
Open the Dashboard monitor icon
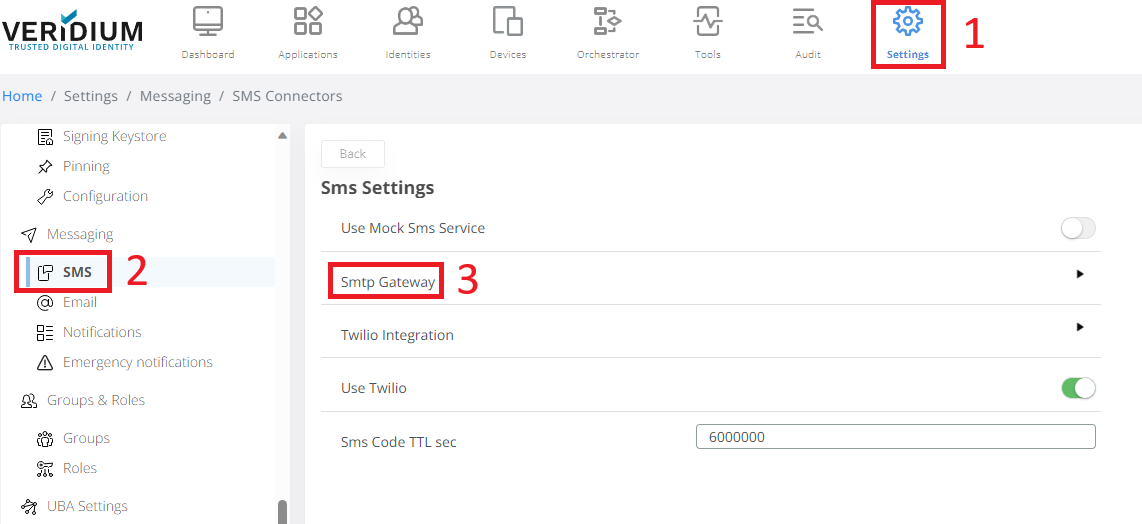tap(208, 22)
